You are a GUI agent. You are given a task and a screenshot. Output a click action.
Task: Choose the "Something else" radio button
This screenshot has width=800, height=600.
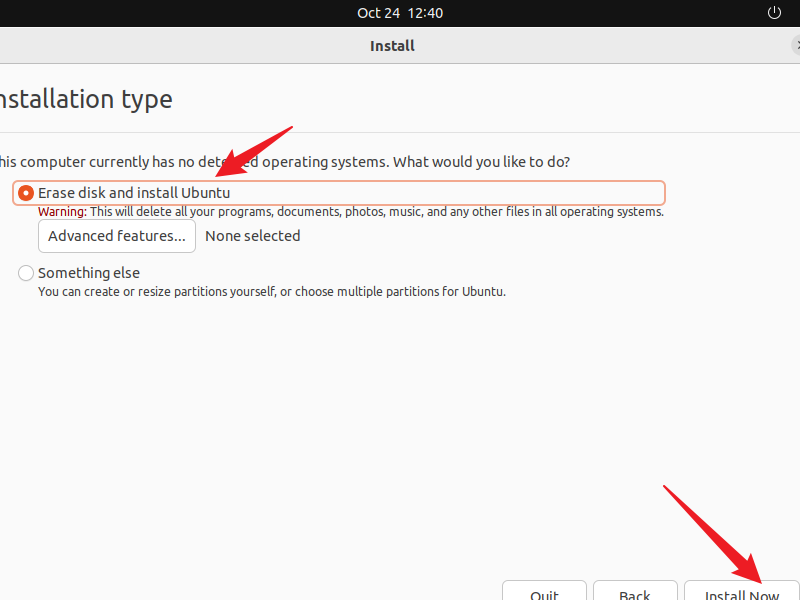coord(26,273)
